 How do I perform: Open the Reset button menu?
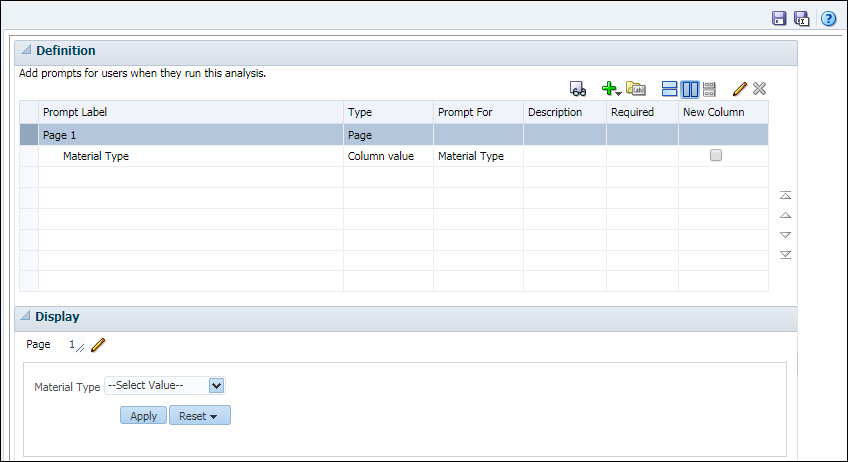click(200, 415)
